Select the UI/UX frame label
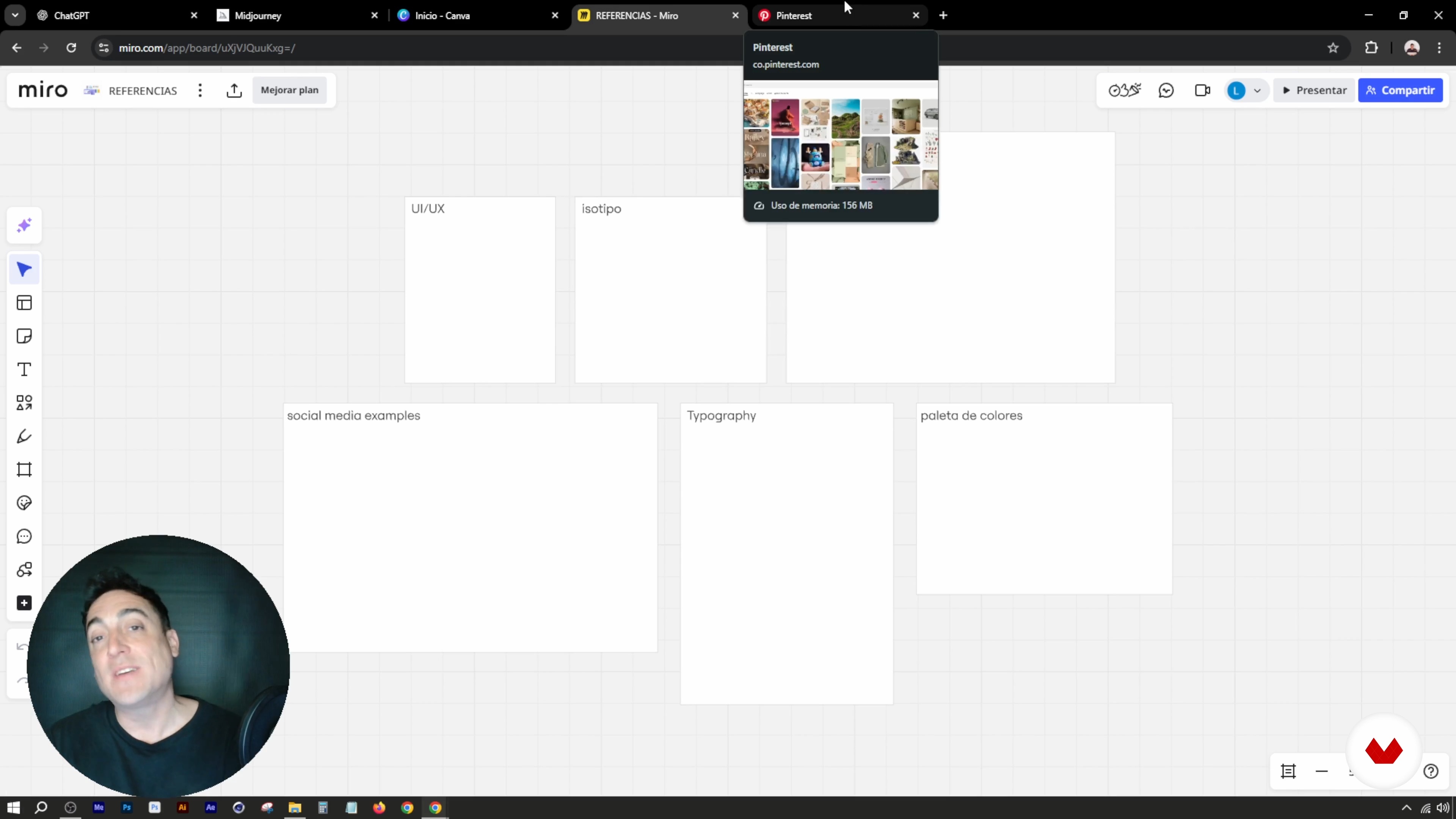 point(428,209)
